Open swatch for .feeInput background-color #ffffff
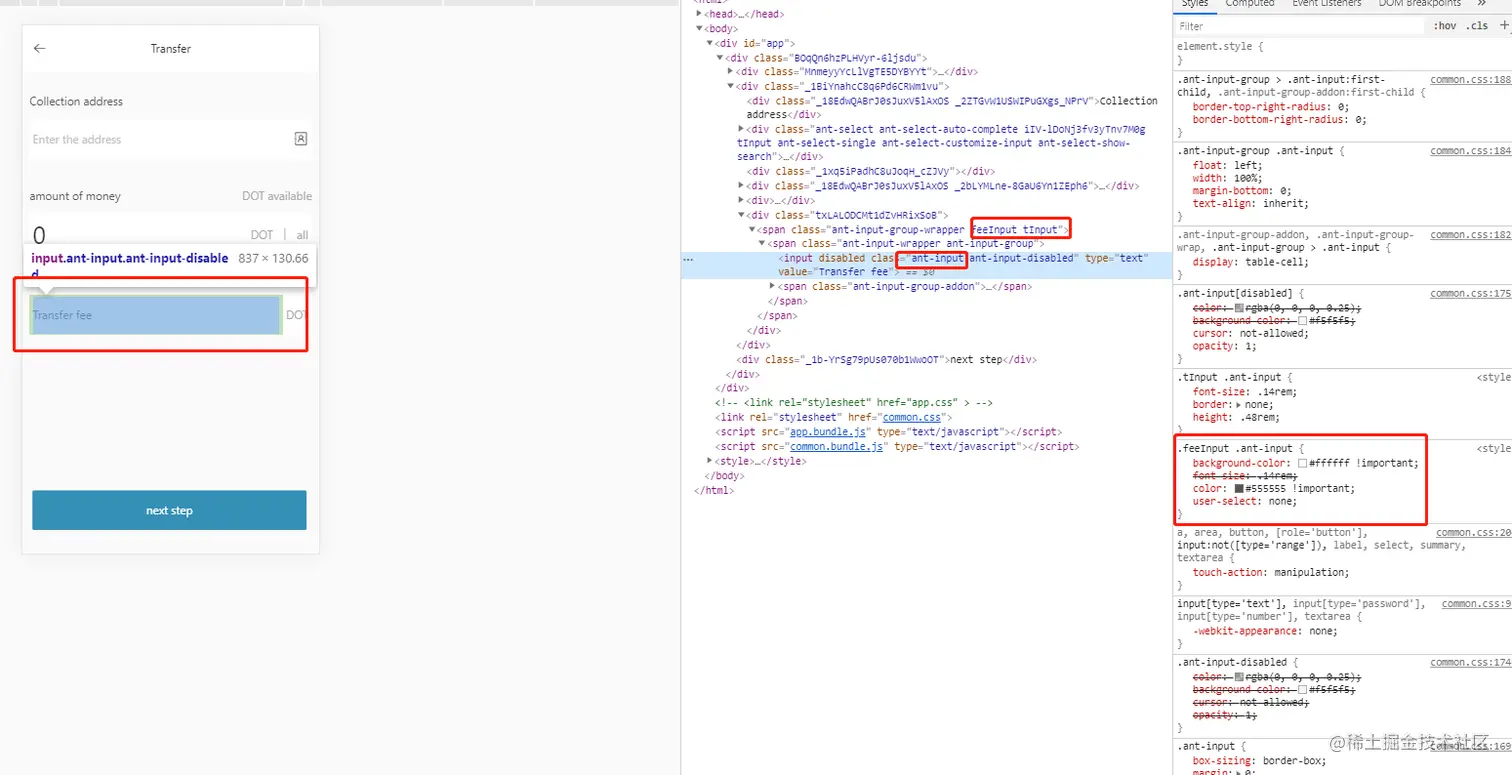The image size is (1512, 775). click(x=1302, y=464)
